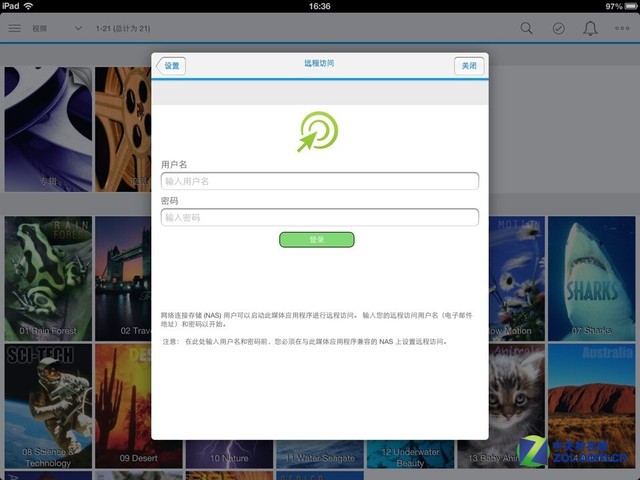The height and width of the screenshot is (480, 640).
Task: Tap the battery indicator in status bar
Action: (625, 6)
